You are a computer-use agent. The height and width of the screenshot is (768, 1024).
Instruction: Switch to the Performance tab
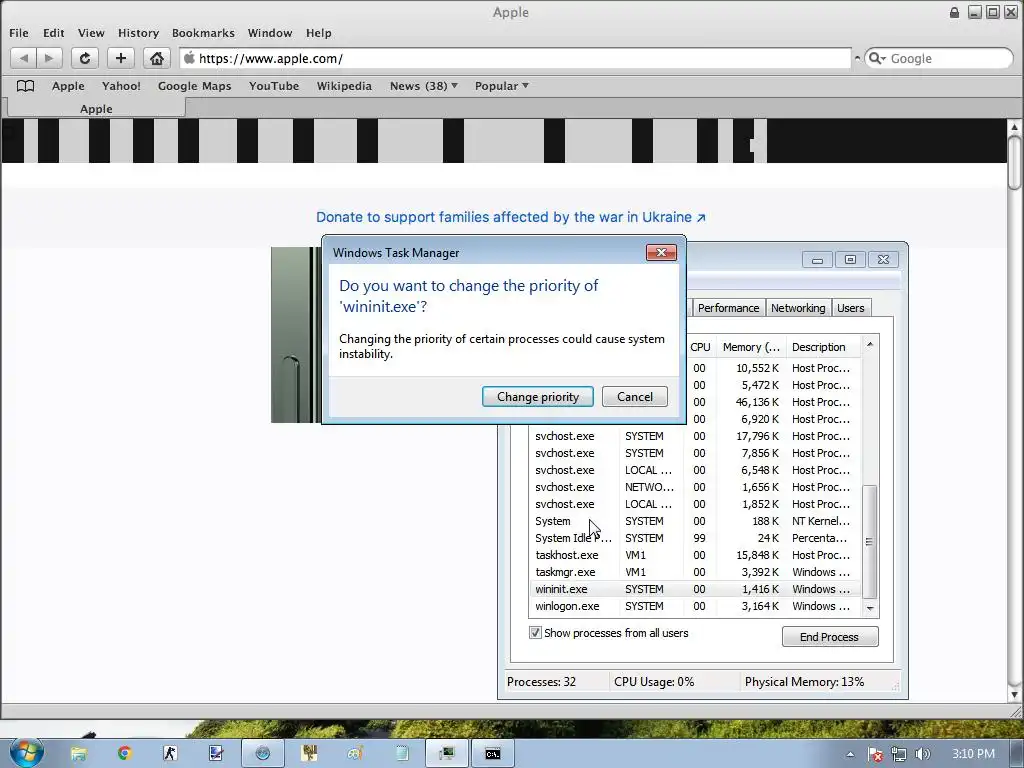click(728, 308)
